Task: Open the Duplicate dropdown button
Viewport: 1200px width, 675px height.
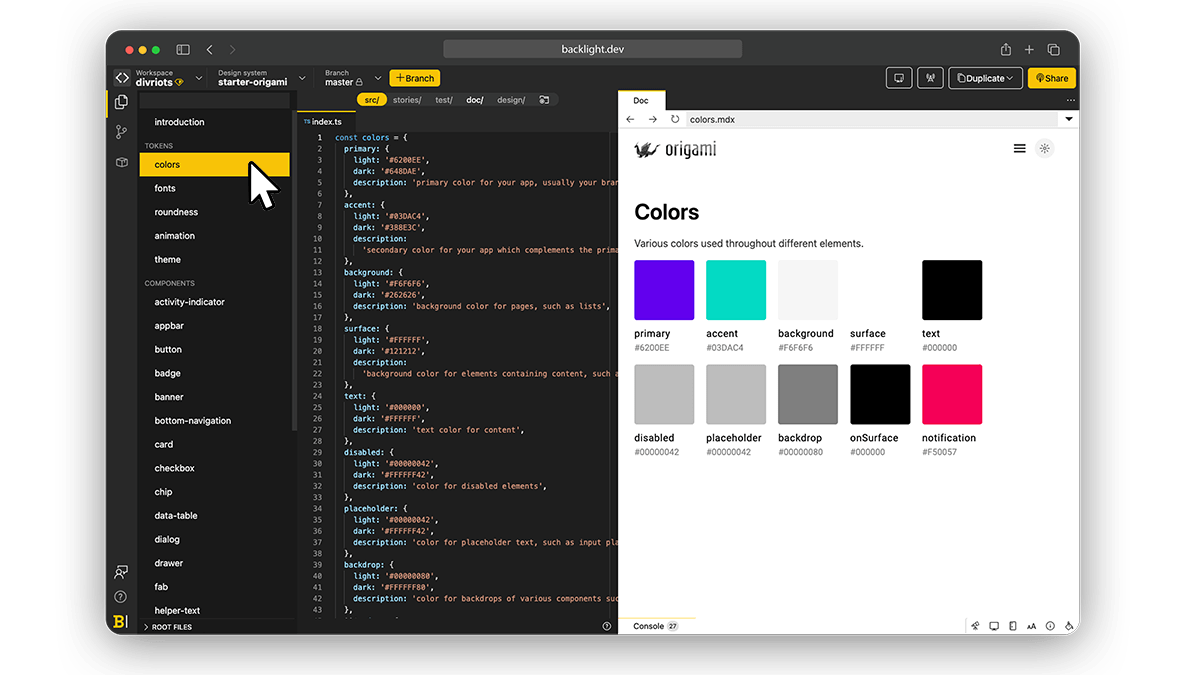Action: tap(985, 78)
